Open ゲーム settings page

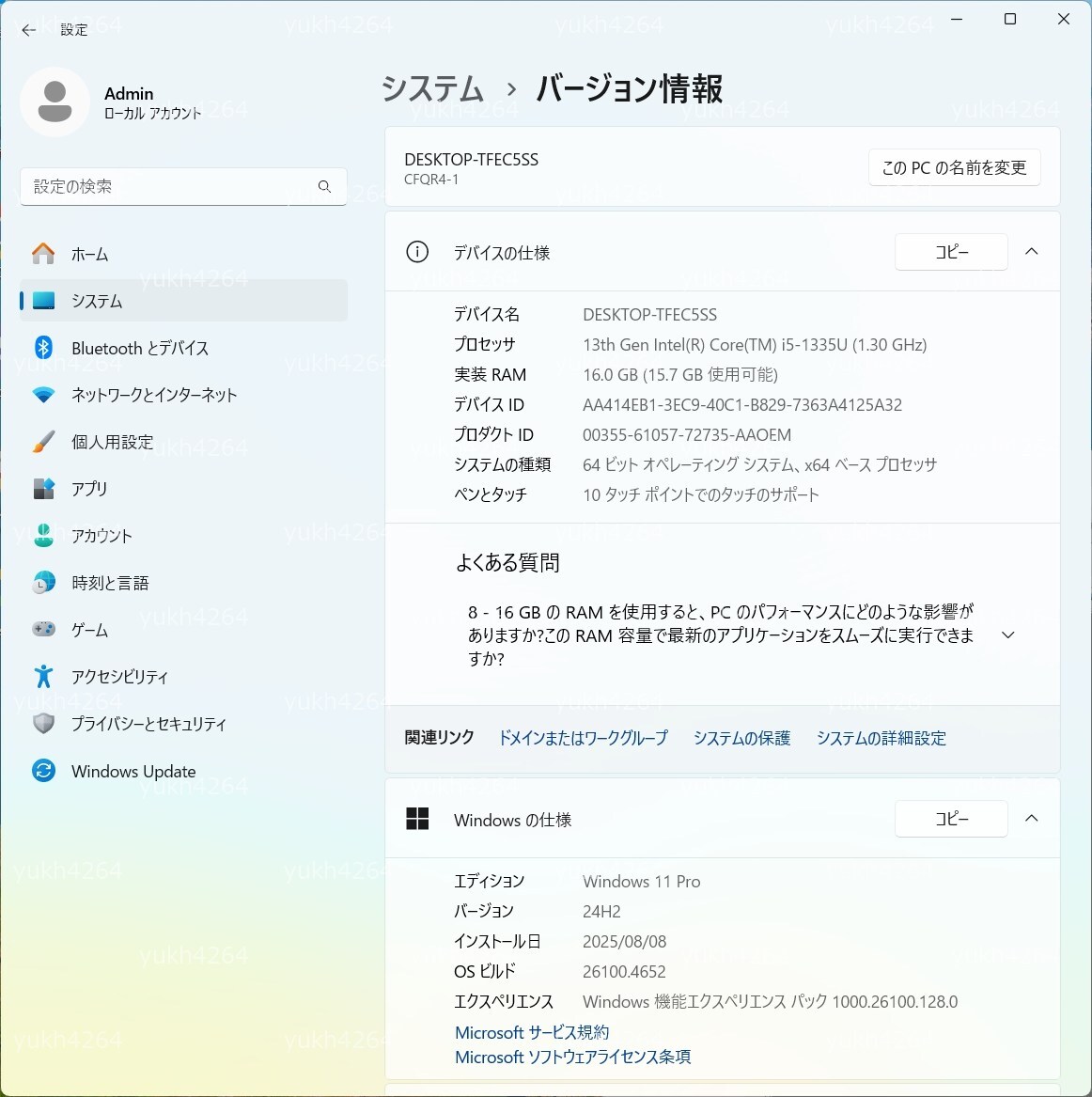(x=183, y=630)
